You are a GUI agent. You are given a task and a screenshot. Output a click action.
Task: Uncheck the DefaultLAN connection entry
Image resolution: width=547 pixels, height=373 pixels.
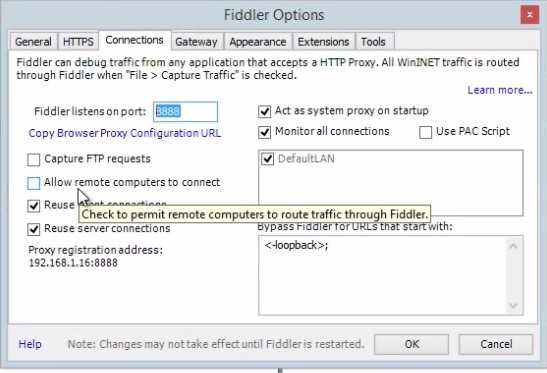click(268, 159)
